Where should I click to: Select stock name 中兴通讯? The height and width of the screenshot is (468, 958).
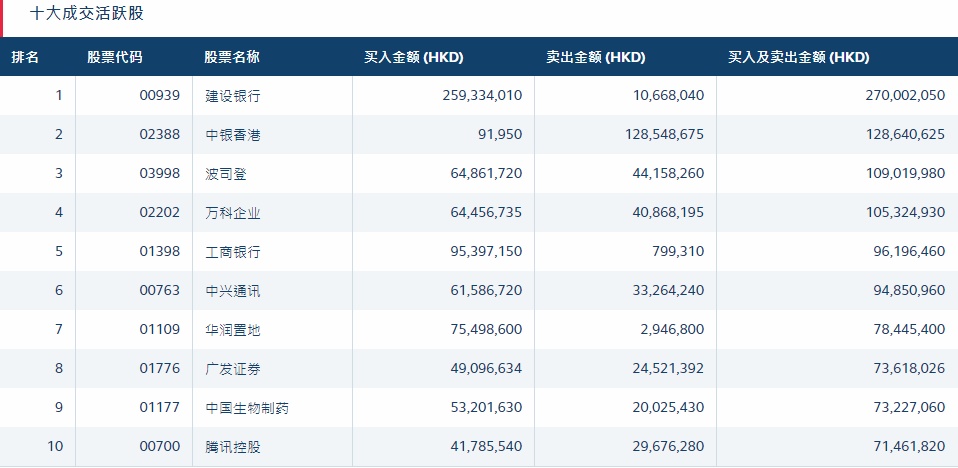coord(233,291)
